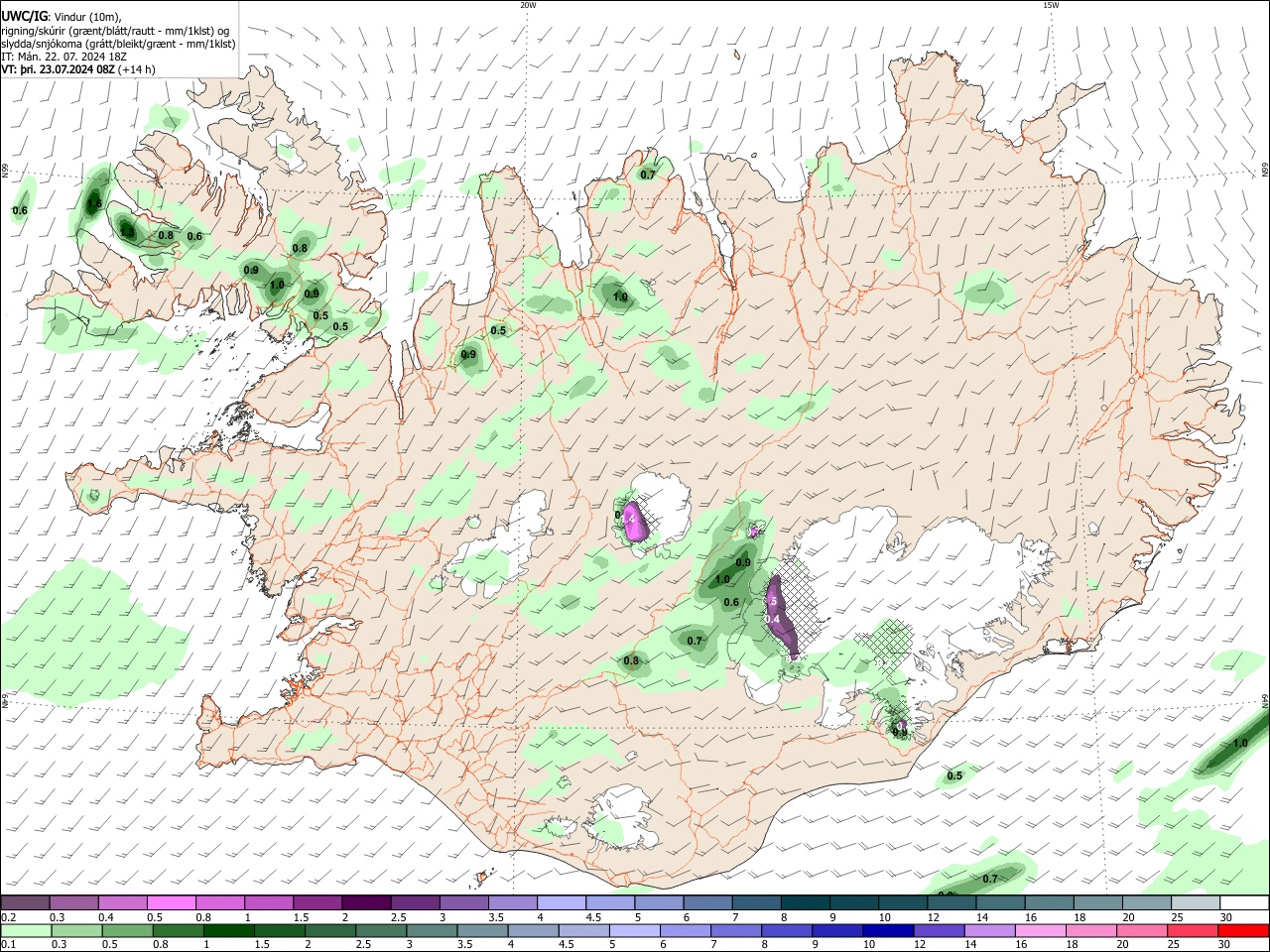Select the royal blue 8 swatch in the rain legend
Viewport: 1270px width, 952px height.
pyautogui.click(x=787, y=930)
